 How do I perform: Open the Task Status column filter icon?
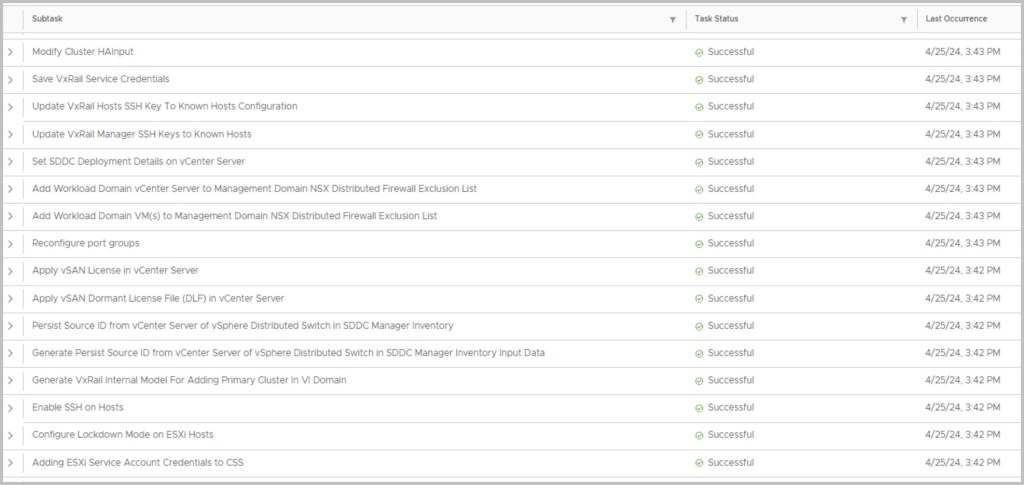coord(903,20)
